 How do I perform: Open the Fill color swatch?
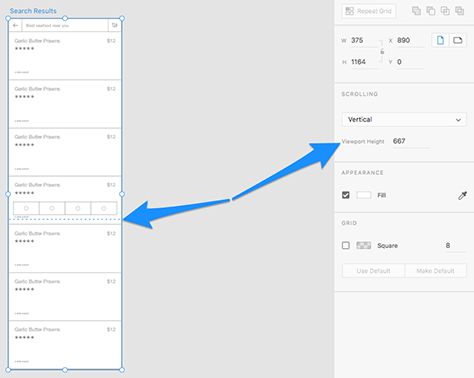point(364,195)
